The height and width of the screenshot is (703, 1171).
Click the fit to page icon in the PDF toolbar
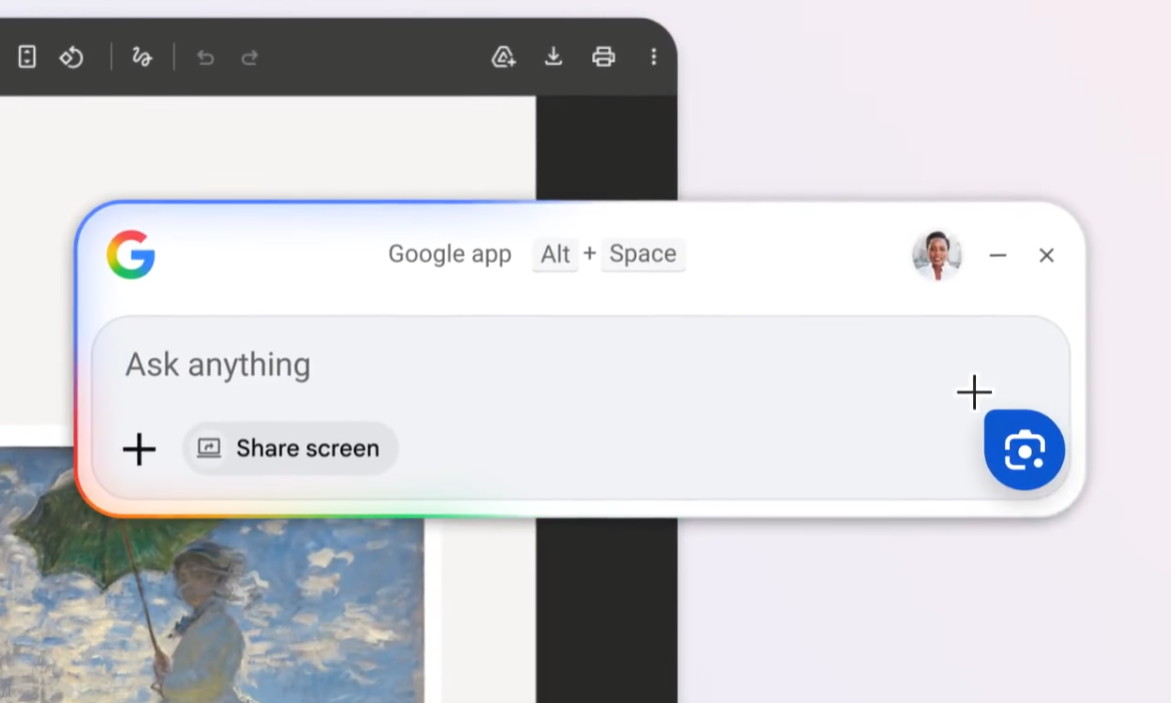(27, 57)
